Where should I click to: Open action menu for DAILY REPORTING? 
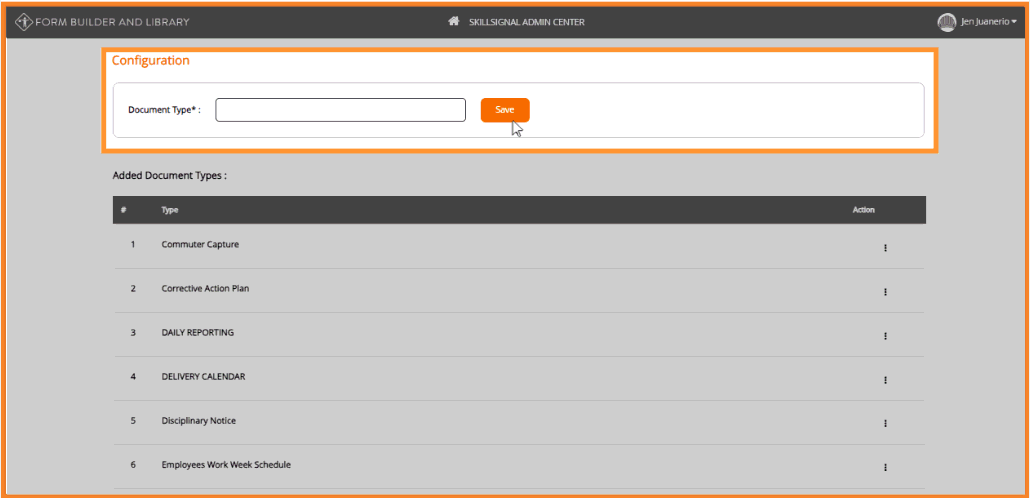point(885,336)
